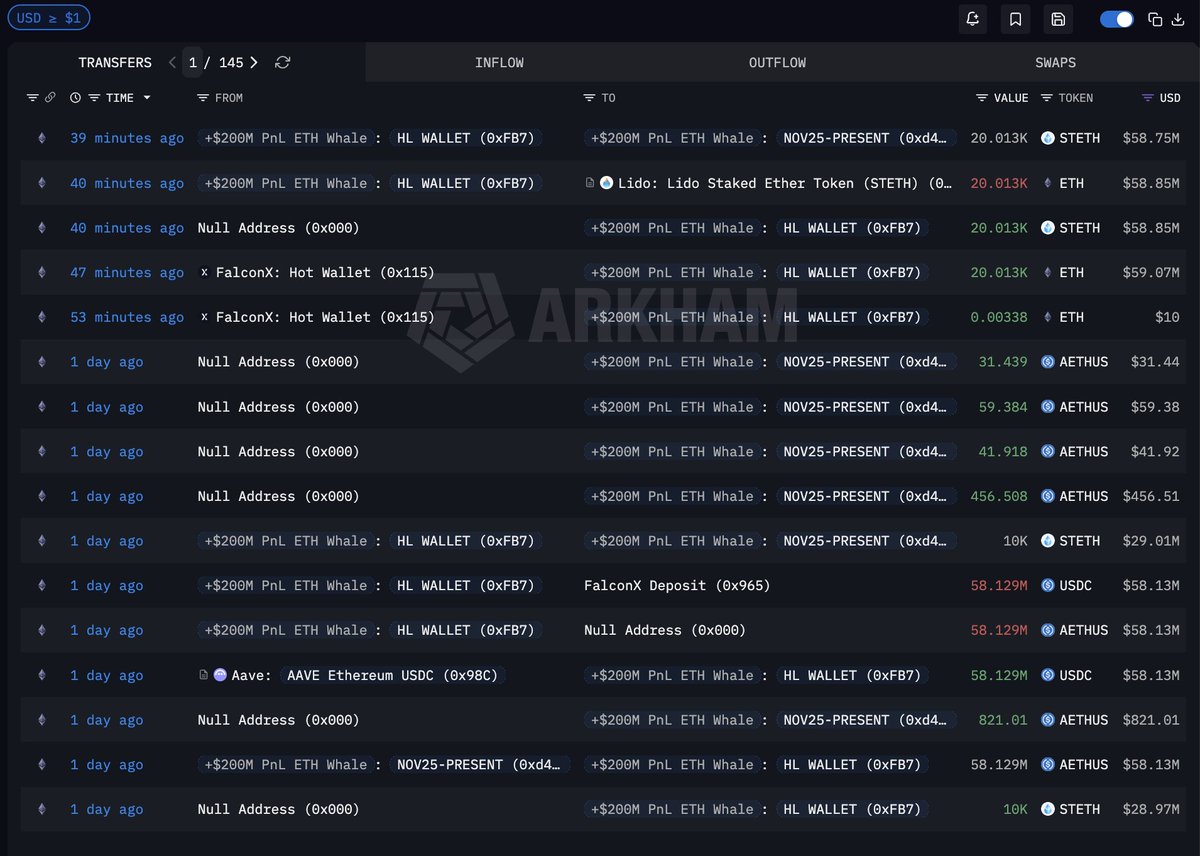Open the TIME column sort dropdown
1200x856 pixels.
pyautogui.click(x=147, y=98)
